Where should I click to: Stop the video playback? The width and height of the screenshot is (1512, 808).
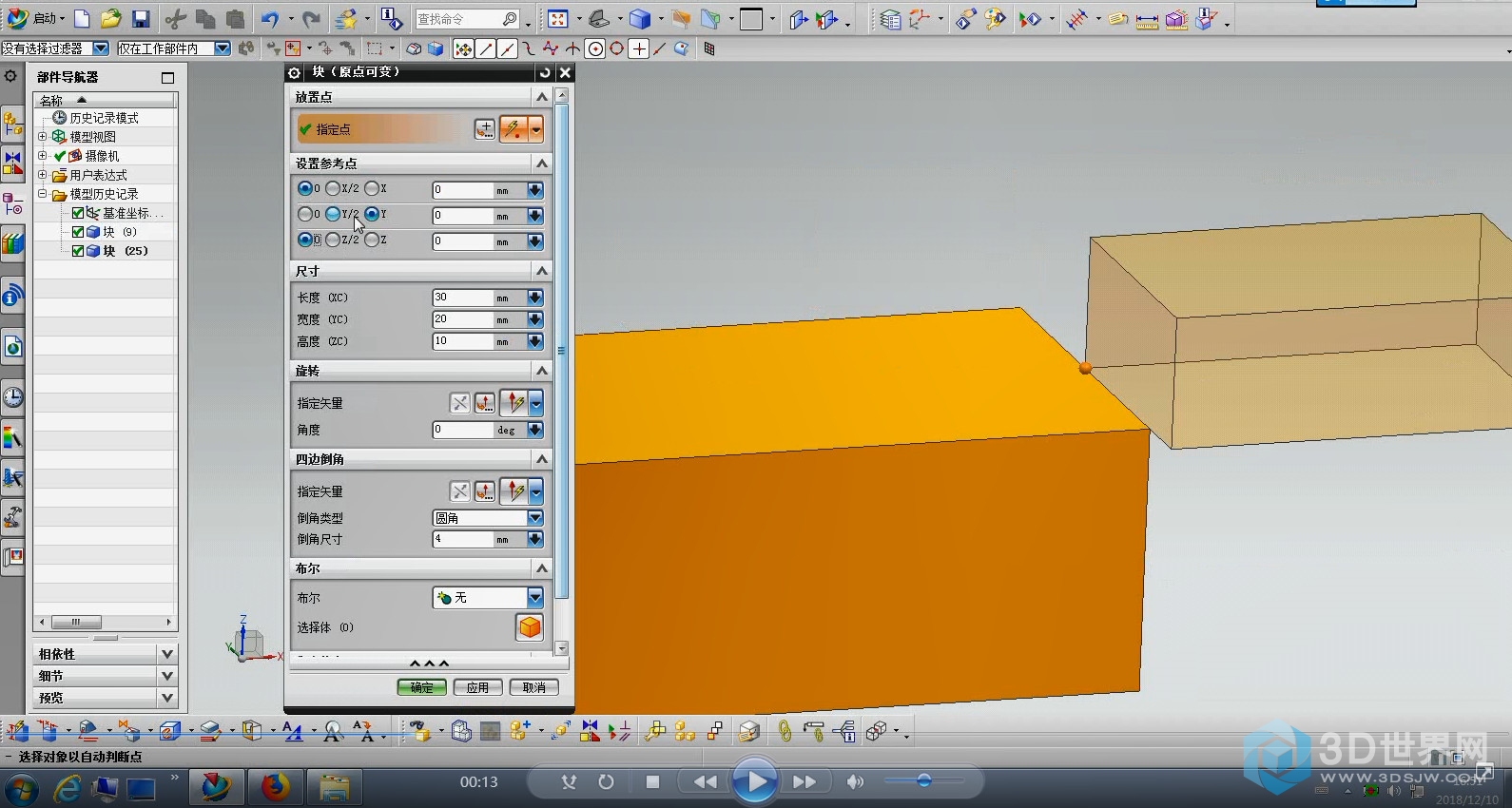(652, 782)
